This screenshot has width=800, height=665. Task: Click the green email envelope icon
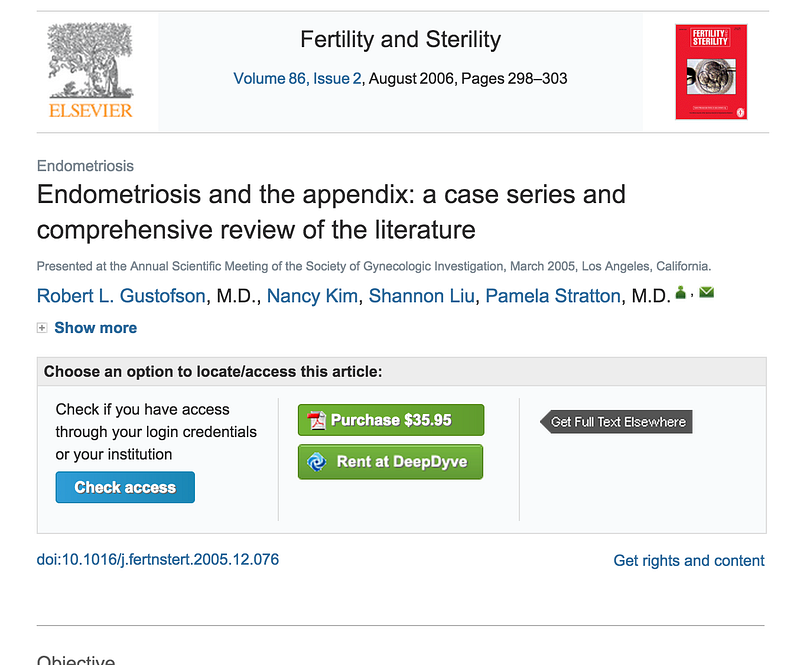(706, 293)
